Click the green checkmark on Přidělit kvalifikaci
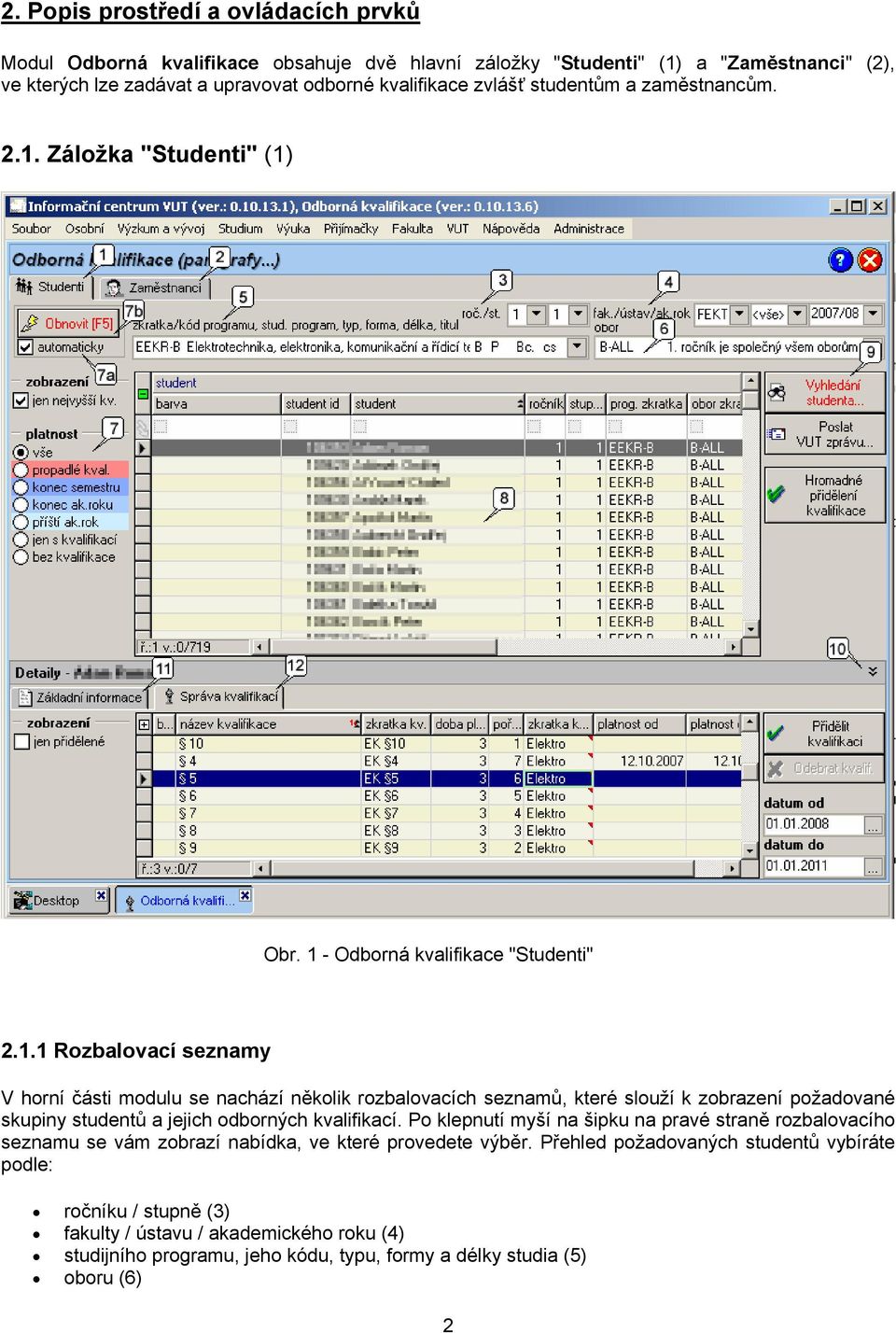896x1333 pixels. coord(775,733)
